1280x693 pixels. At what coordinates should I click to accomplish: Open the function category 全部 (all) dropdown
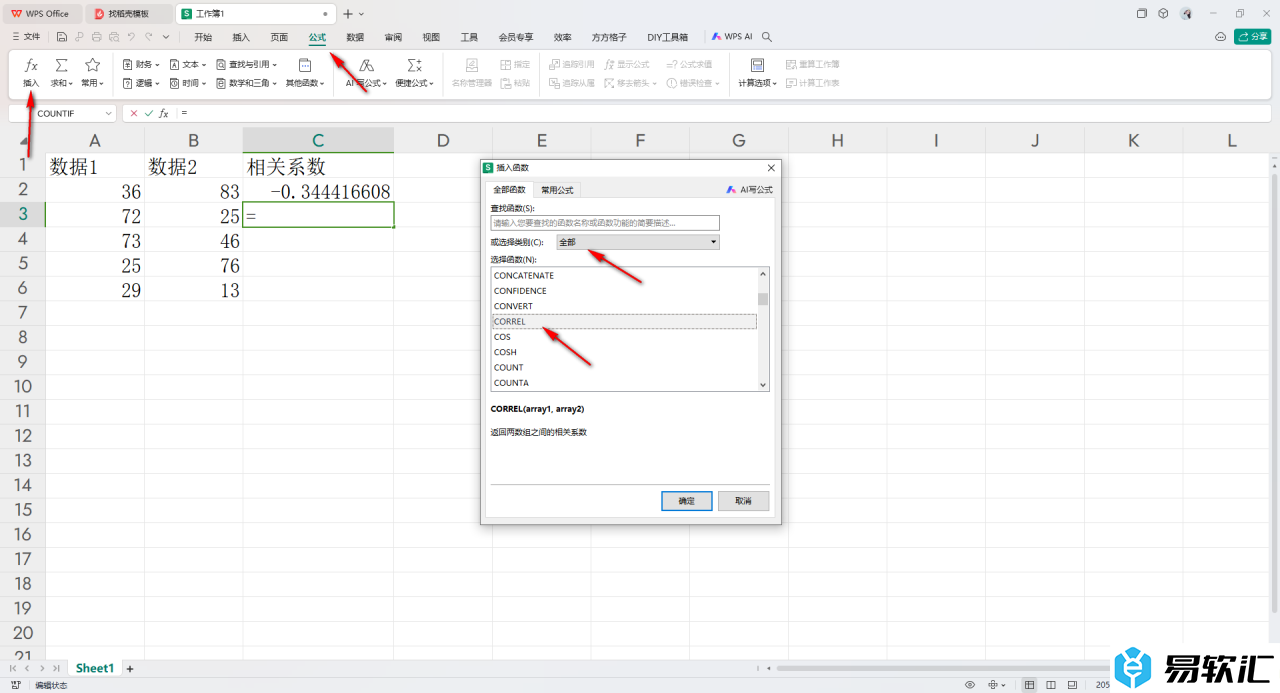point(638,242)
